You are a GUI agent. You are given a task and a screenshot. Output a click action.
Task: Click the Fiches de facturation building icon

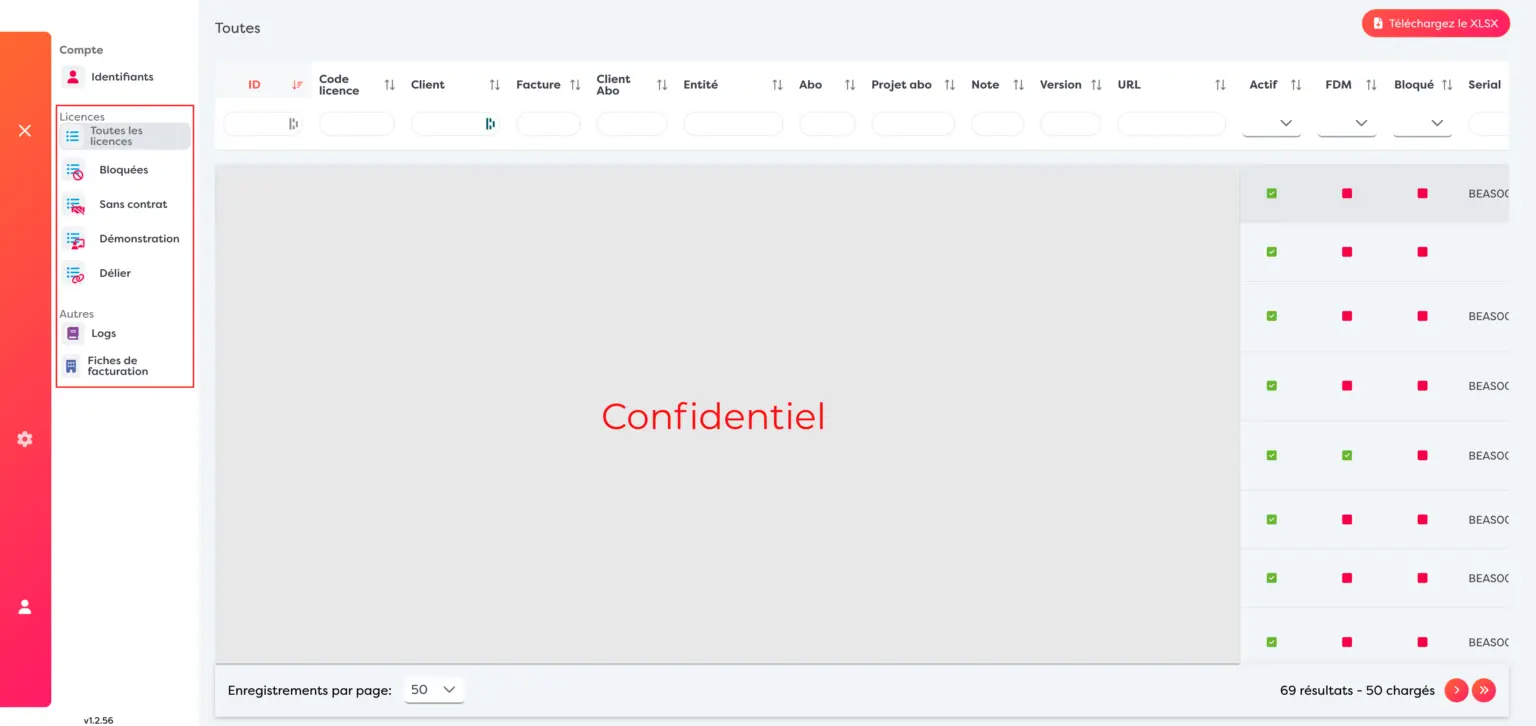tap(71, 366)
